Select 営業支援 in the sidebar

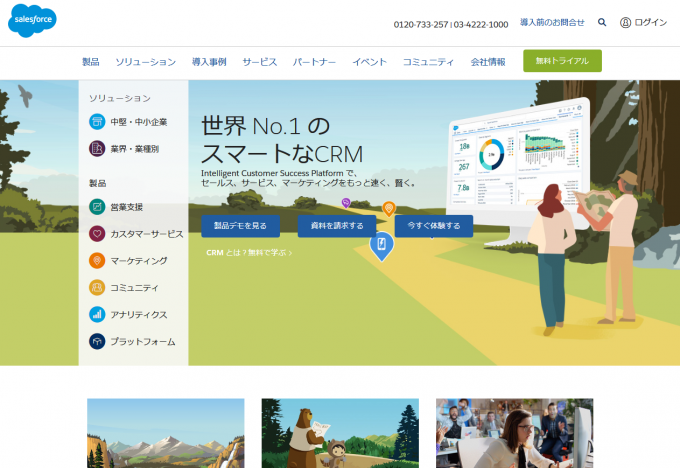point(127,207)
